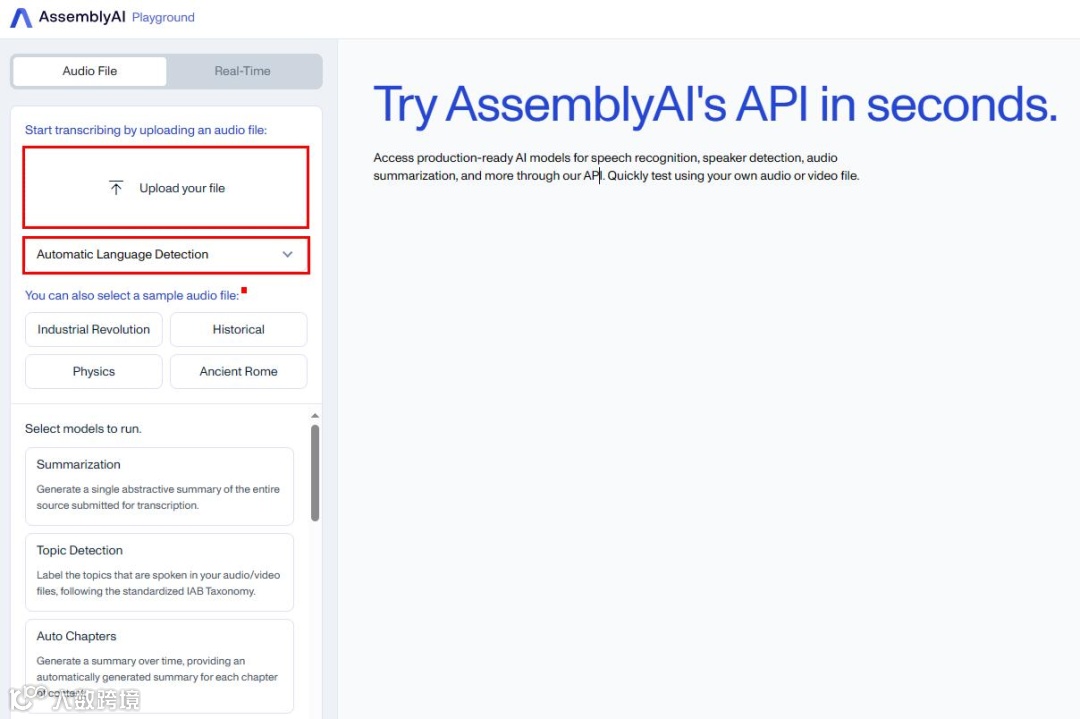The height and width of the screenshot is (719, 1080).
Task: Click the Try AssemblyAI's API in seconds heading
Action: pyautogui.click(x=715, y=105)
